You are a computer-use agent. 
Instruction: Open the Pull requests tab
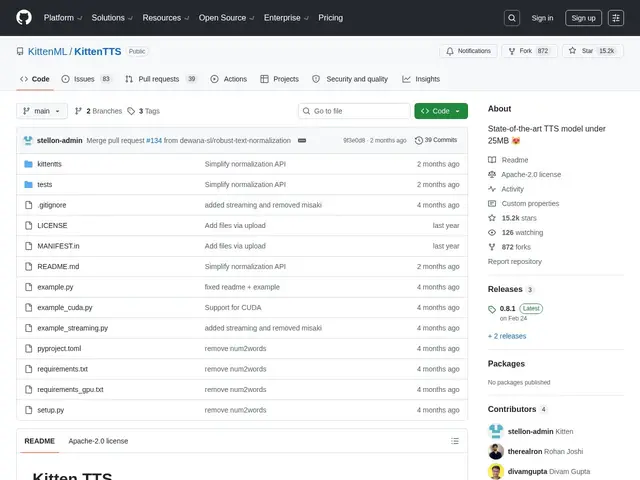(x=161, y=79)
